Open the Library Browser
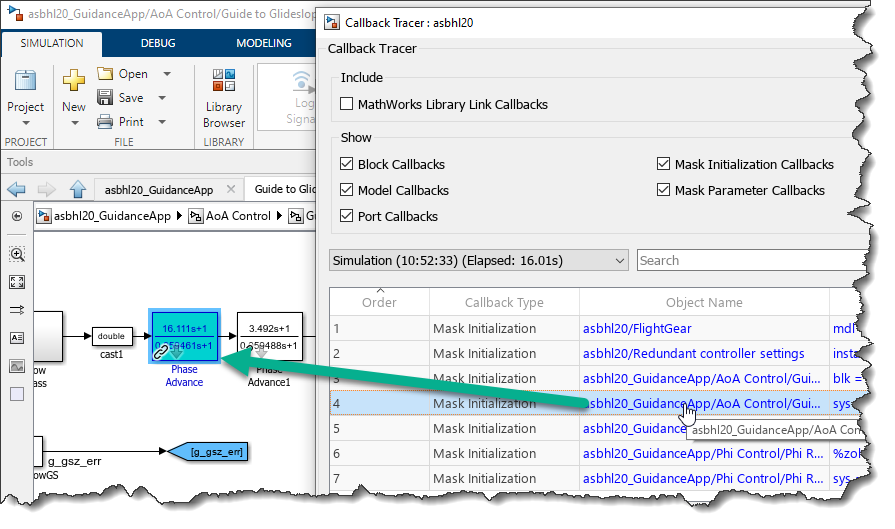895x529 pixels. 223,98
